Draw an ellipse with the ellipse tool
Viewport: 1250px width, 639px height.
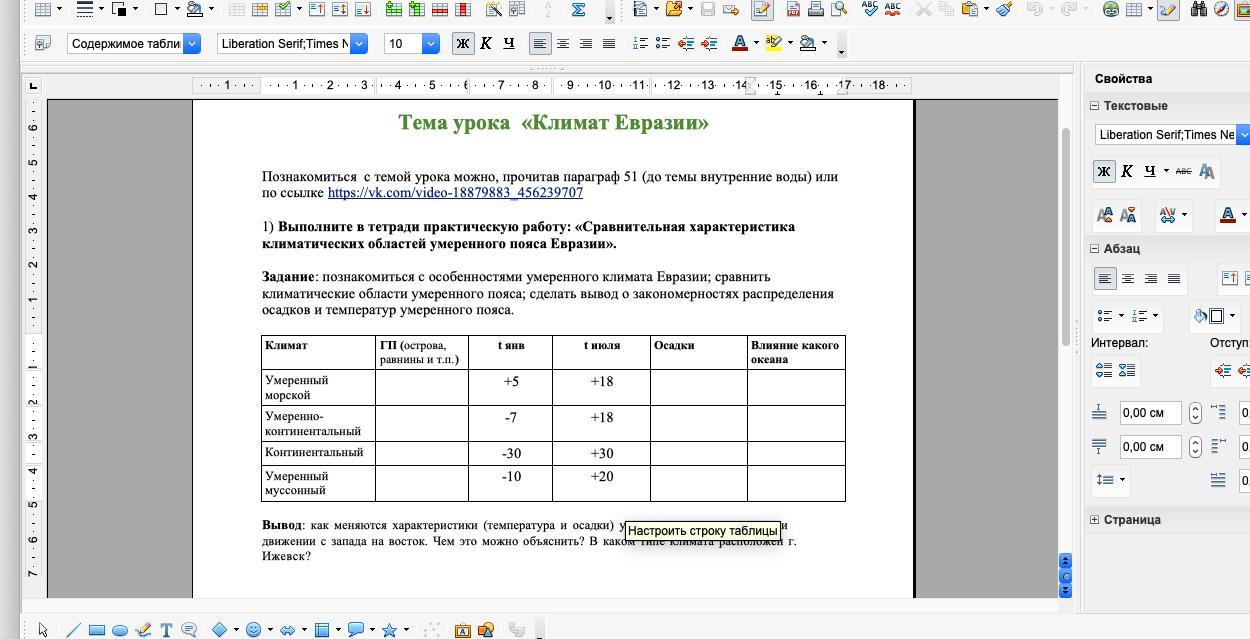pos(120,630)
